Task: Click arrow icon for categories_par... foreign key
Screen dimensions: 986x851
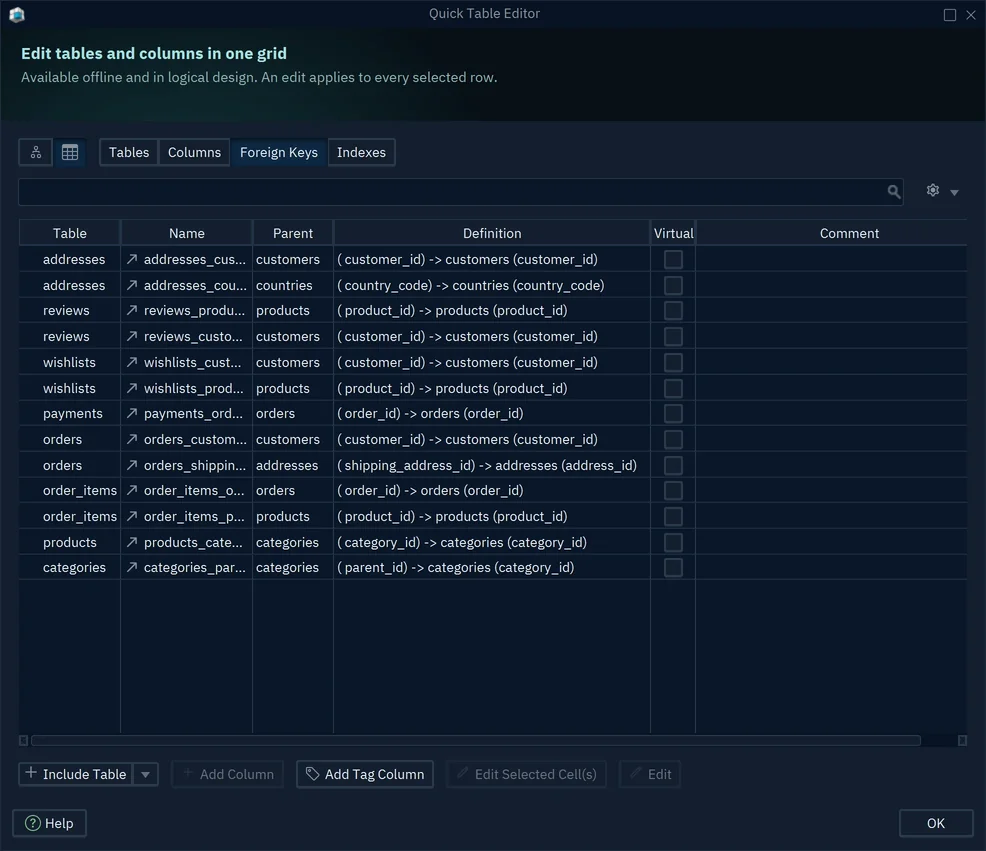Action: 131,567
